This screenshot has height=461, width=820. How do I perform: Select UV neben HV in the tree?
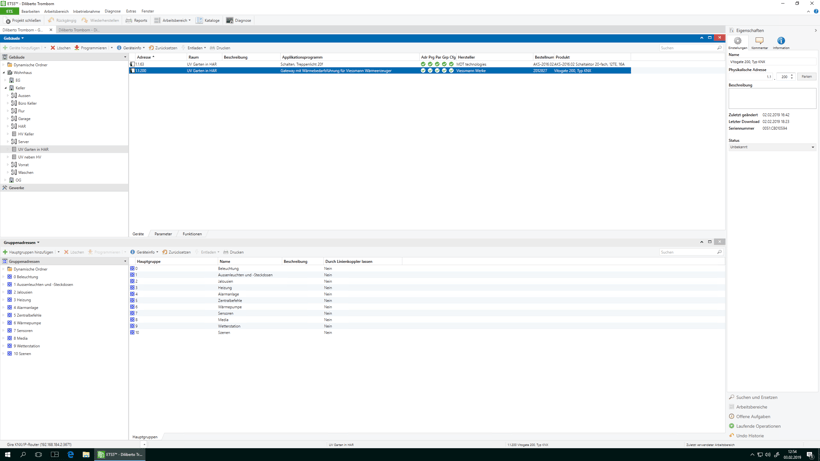click(29, 157)
